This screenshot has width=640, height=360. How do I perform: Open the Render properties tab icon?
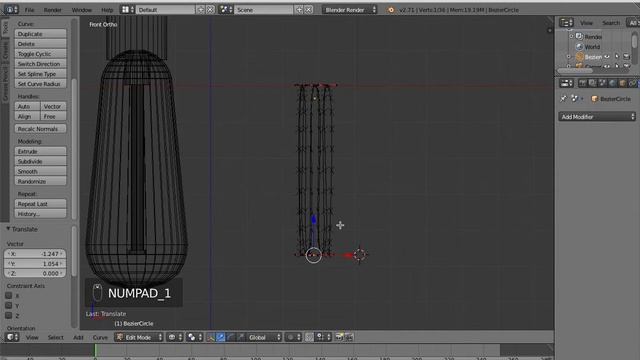582,83
